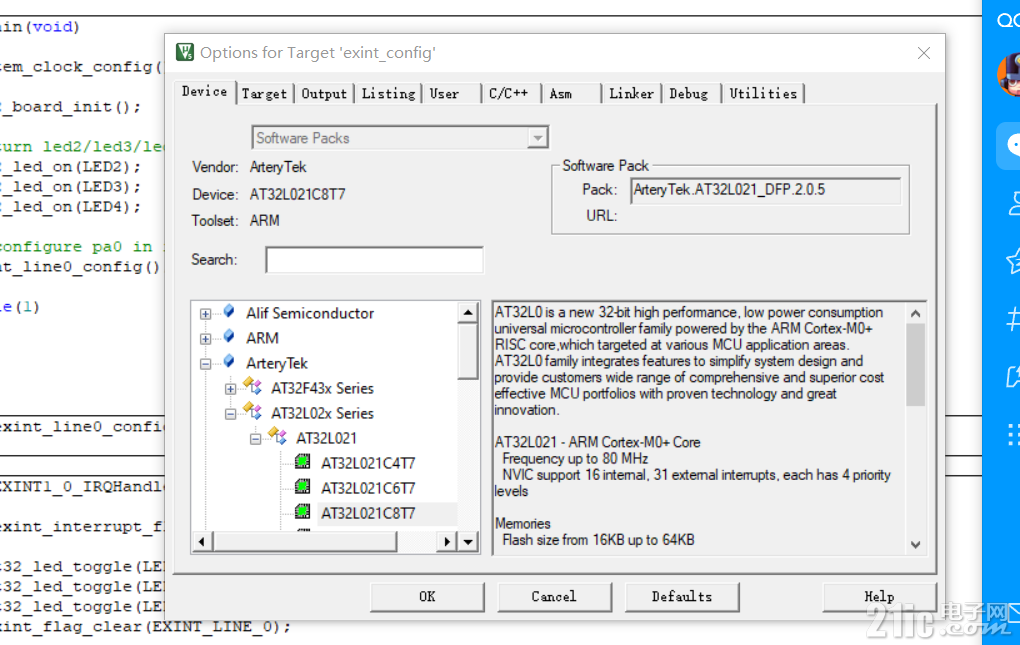This screenshot has height=645, width=1020.
Task: Click the 'Flash size from 16KB up to 64KB' line
Action: pos(598,540)
